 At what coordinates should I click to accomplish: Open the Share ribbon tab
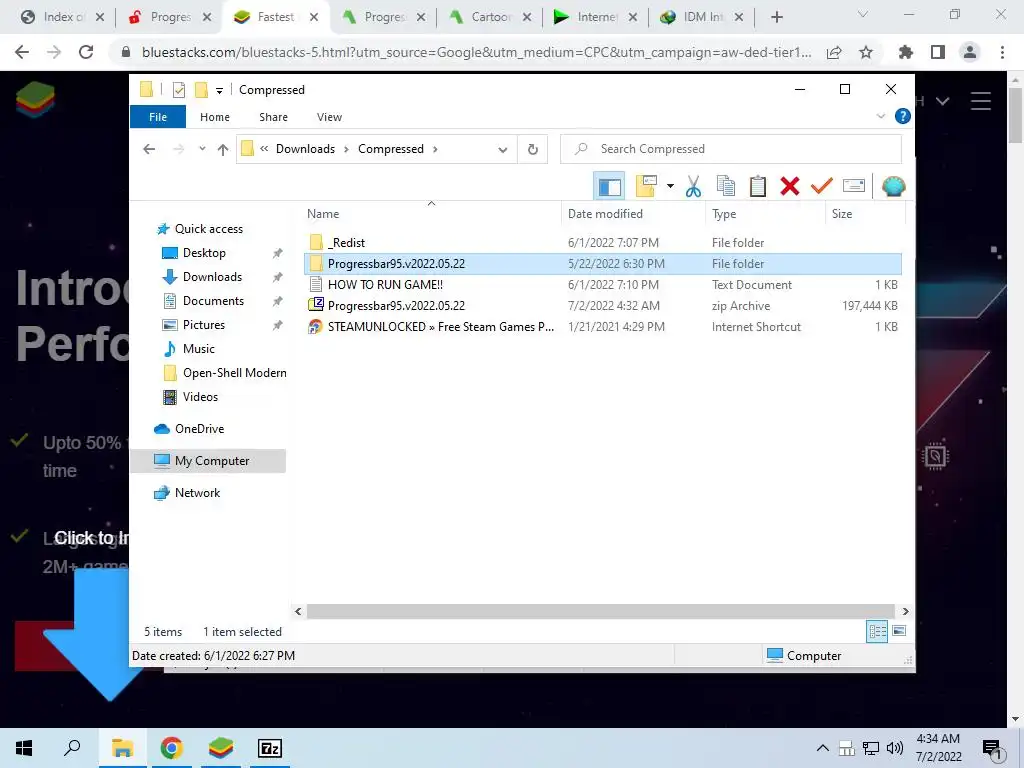[273, 117]
